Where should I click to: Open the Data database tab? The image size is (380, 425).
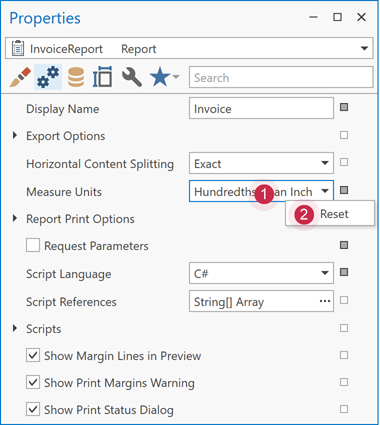pyautogui.click(x=76, y=77)
